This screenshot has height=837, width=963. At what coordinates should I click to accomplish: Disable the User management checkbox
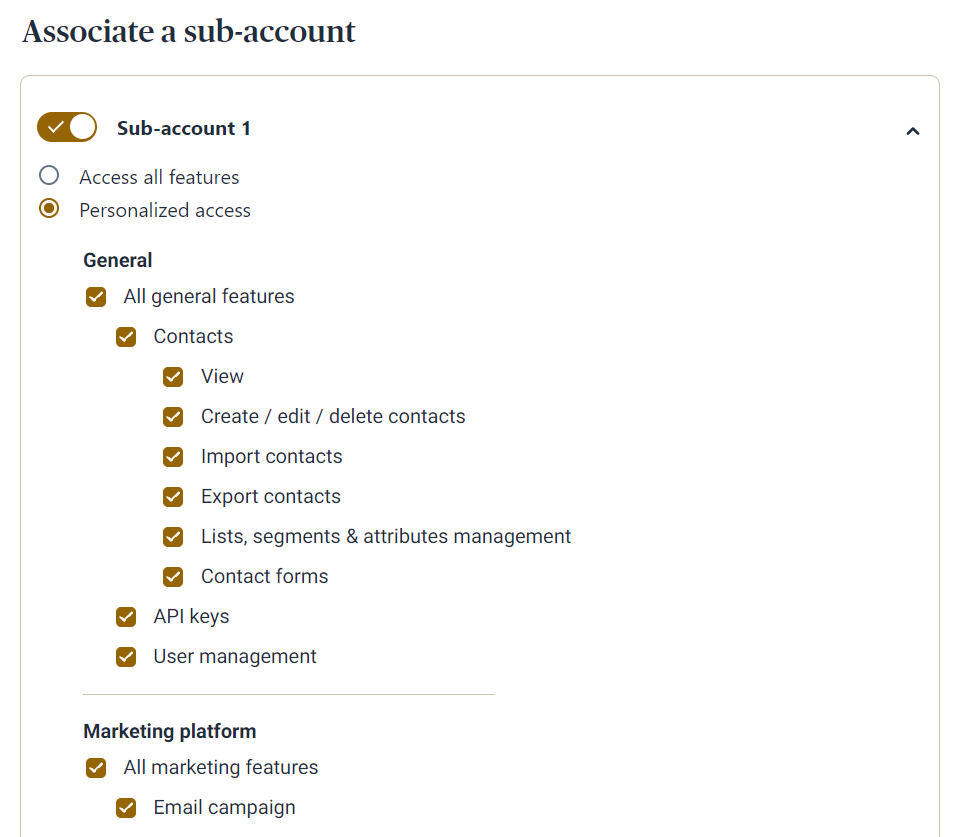(126, 657)
